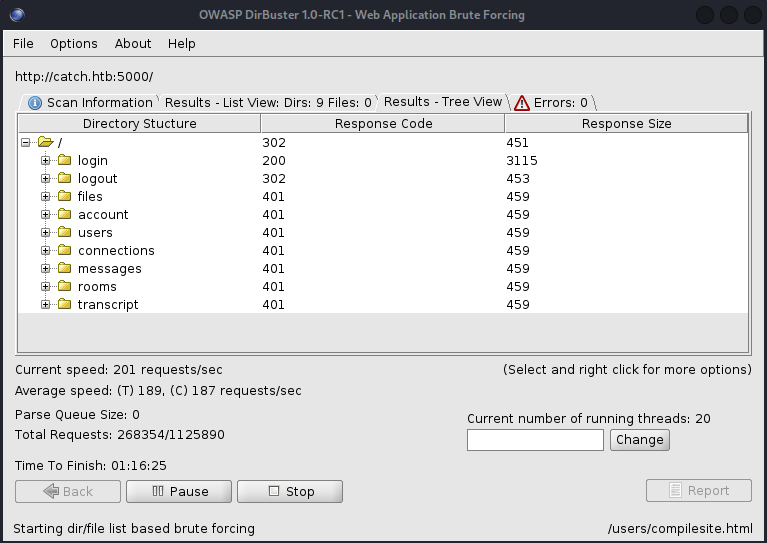Click the brute forcing status message
The height and width of the screenshot is (543, 767).
coord(134,528)
